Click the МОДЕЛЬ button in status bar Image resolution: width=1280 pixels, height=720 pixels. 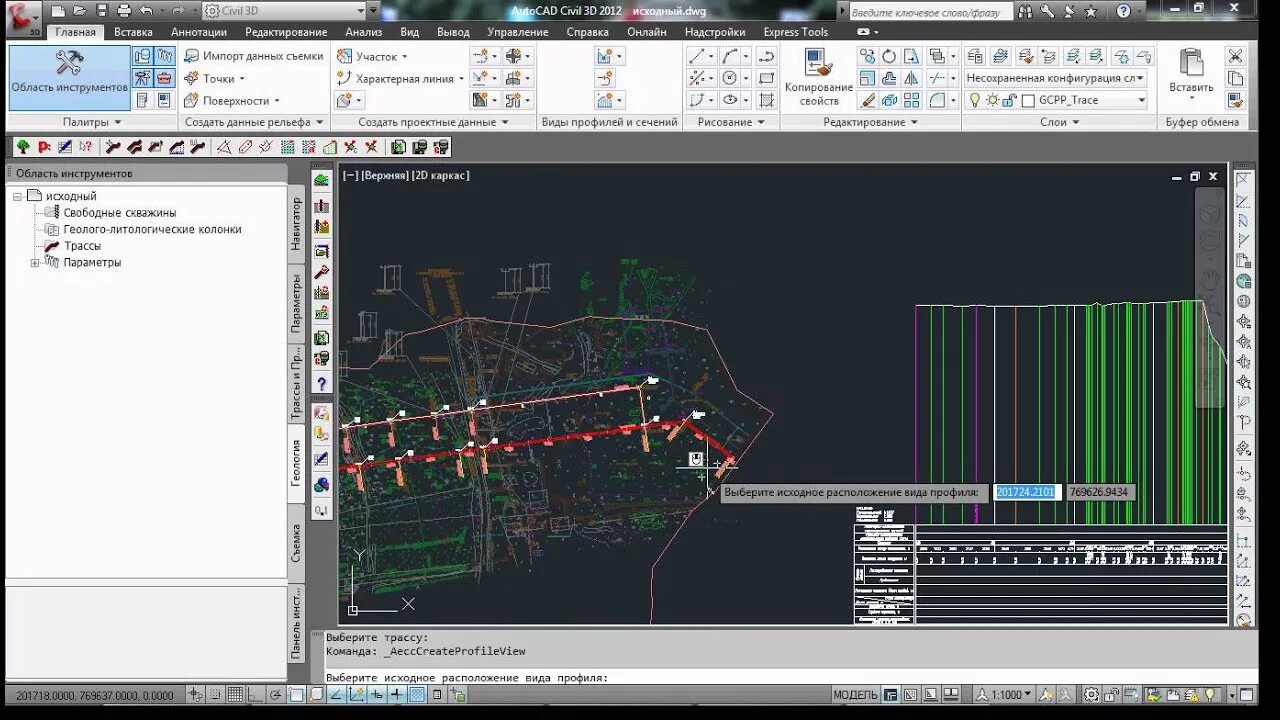click(855, 695)
